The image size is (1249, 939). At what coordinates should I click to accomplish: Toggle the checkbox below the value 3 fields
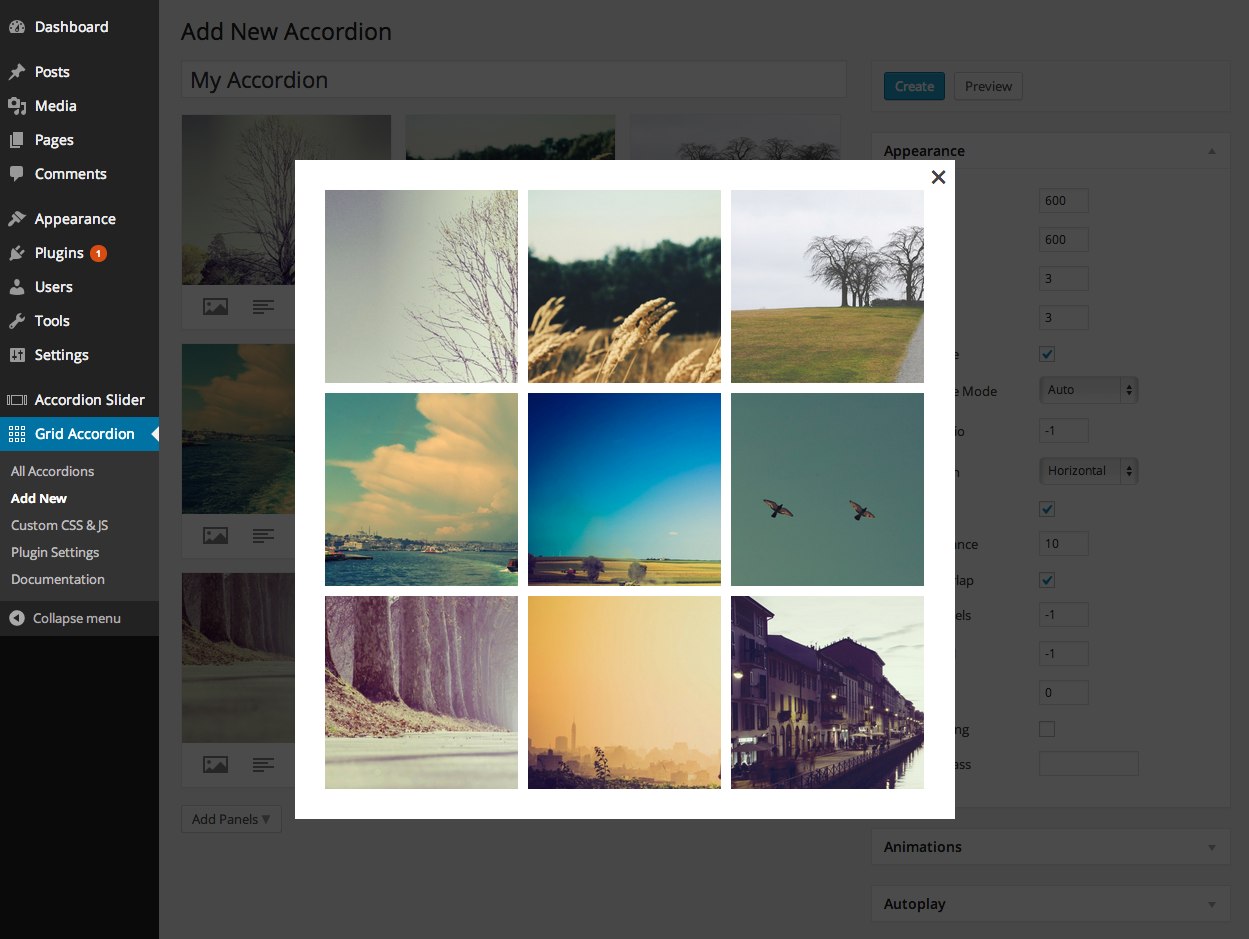tap(1047, 354)
